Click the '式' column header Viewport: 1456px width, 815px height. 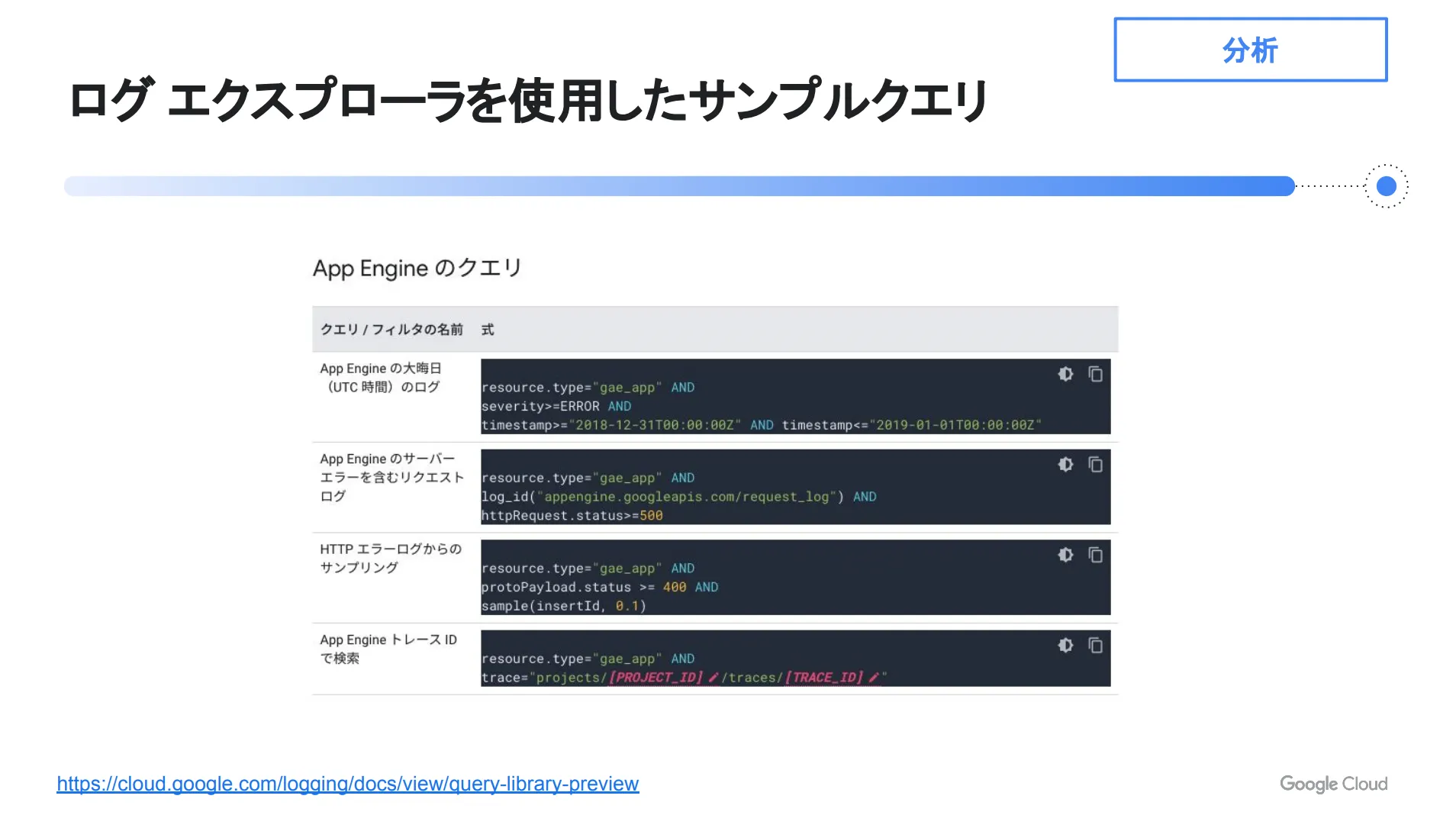tap(488, 330)
